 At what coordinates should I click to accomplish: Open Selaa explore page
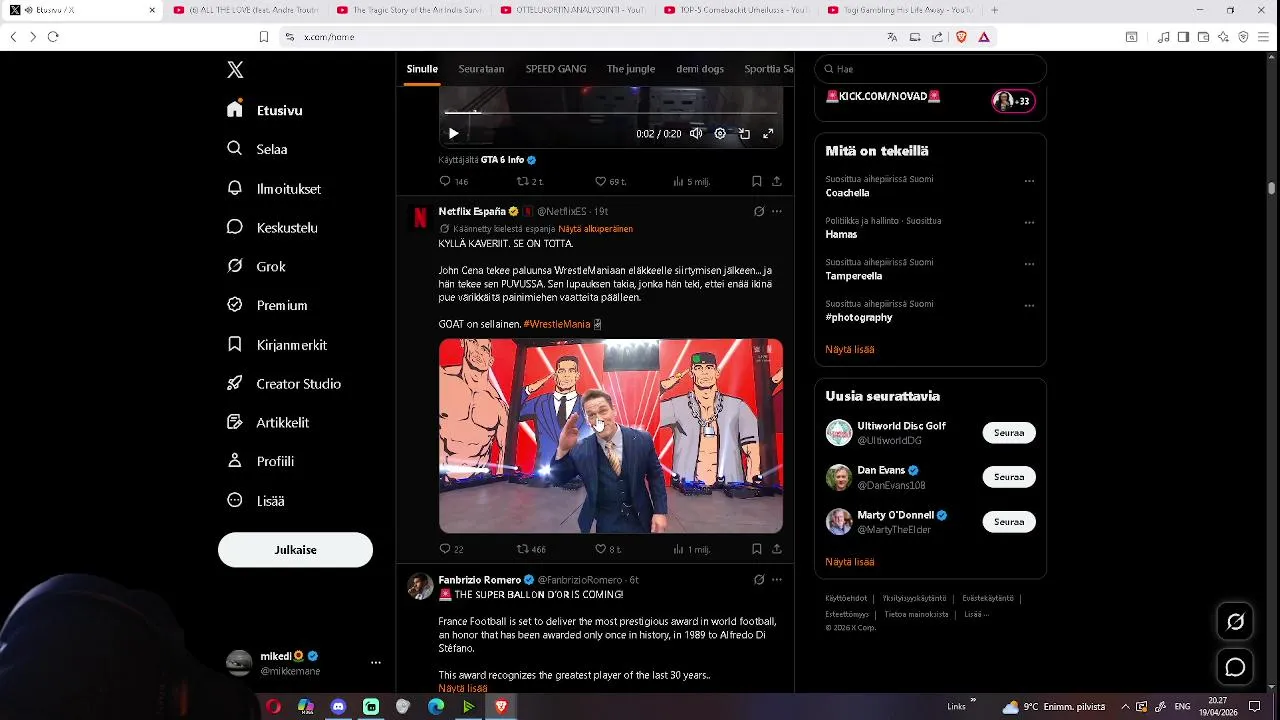click(258, 149)
